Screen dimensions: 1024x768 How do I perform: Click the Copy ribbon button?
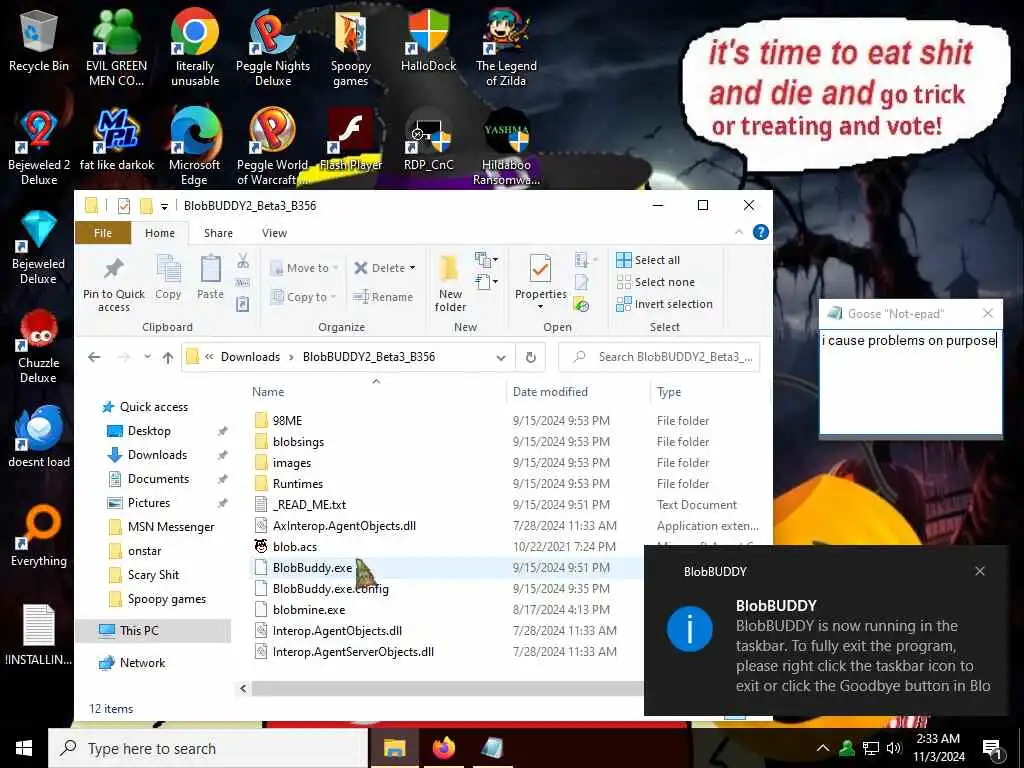(168, 278)
